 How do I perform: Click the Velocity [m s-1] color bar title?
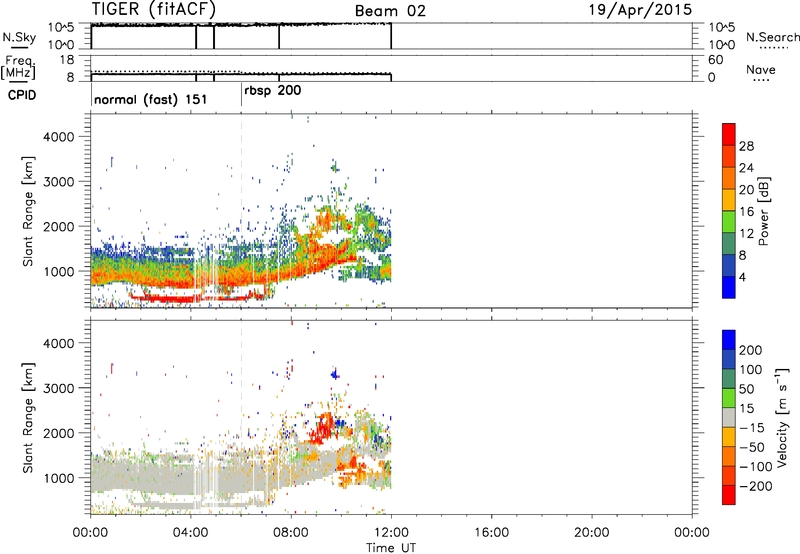(781, 417)
